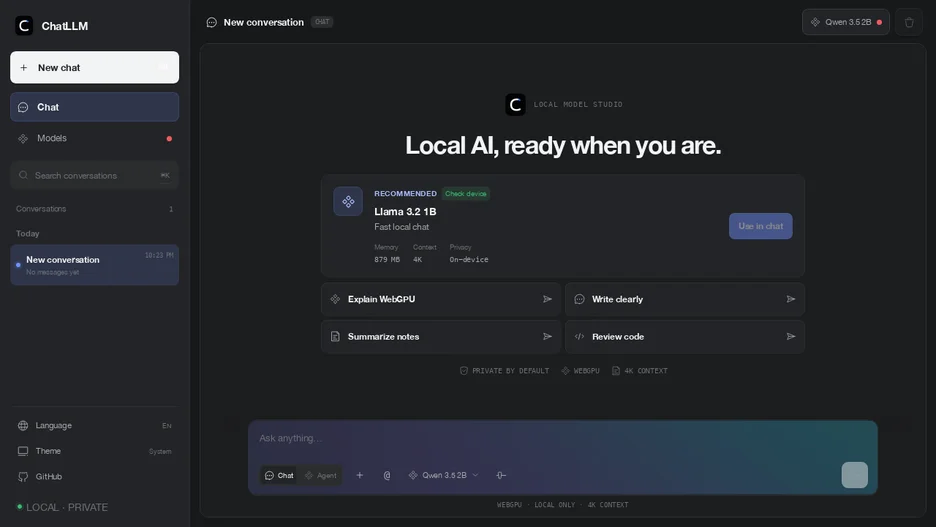Click the 'New conversation' title in header
This screenshot has width=936, height=527.
[263, 22]
